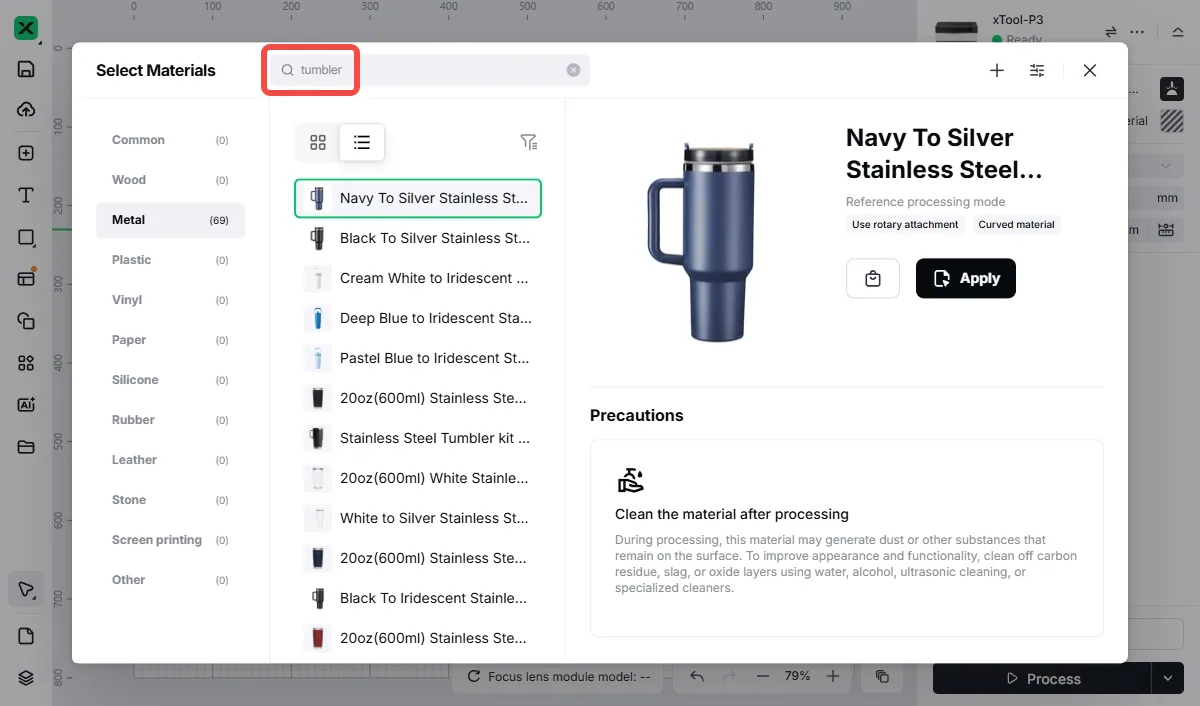
Task: Click the tumbler search field
Action: coord(431,70)
